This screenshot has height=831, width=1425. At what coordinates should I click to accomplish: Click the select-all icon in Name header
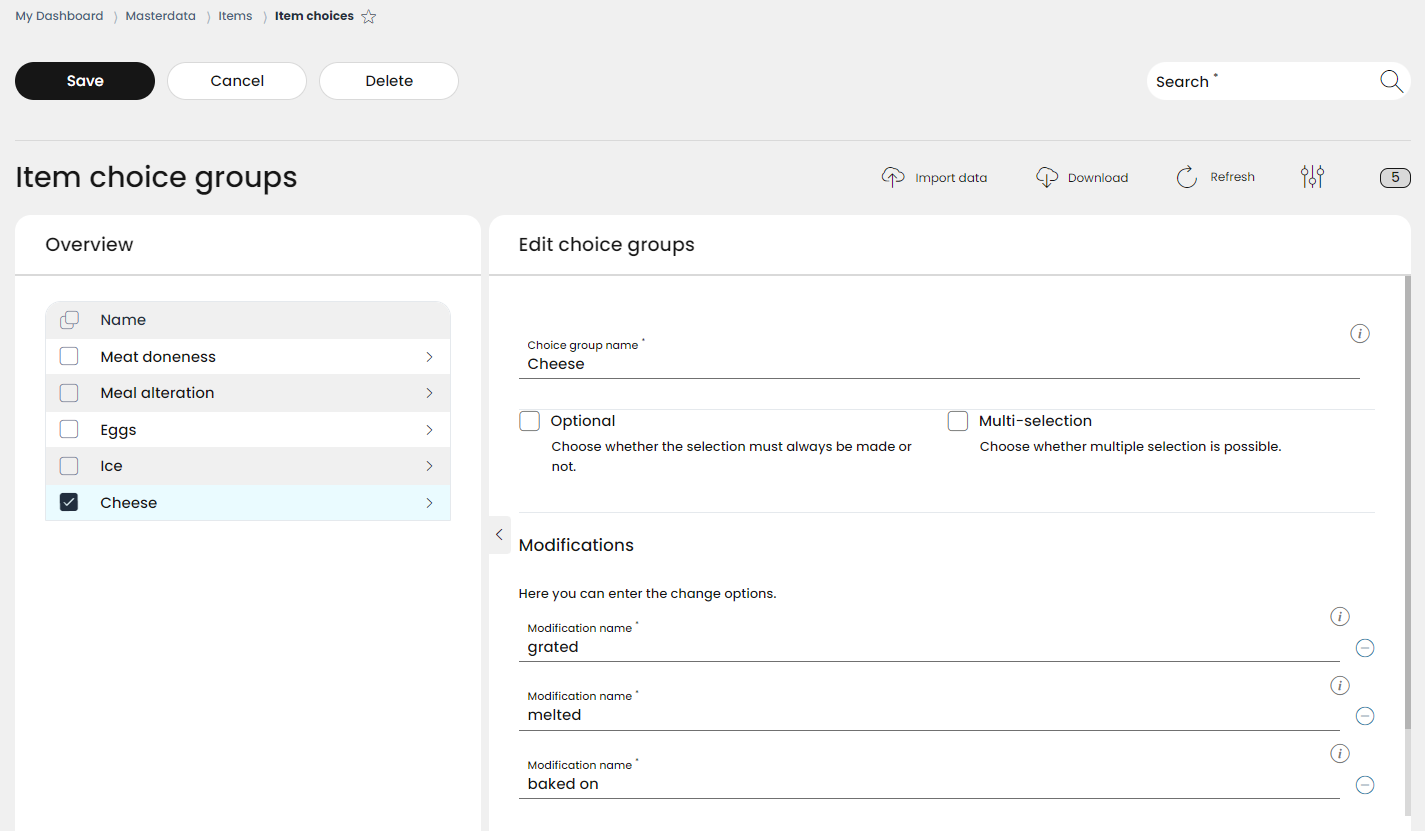point(69,320)
